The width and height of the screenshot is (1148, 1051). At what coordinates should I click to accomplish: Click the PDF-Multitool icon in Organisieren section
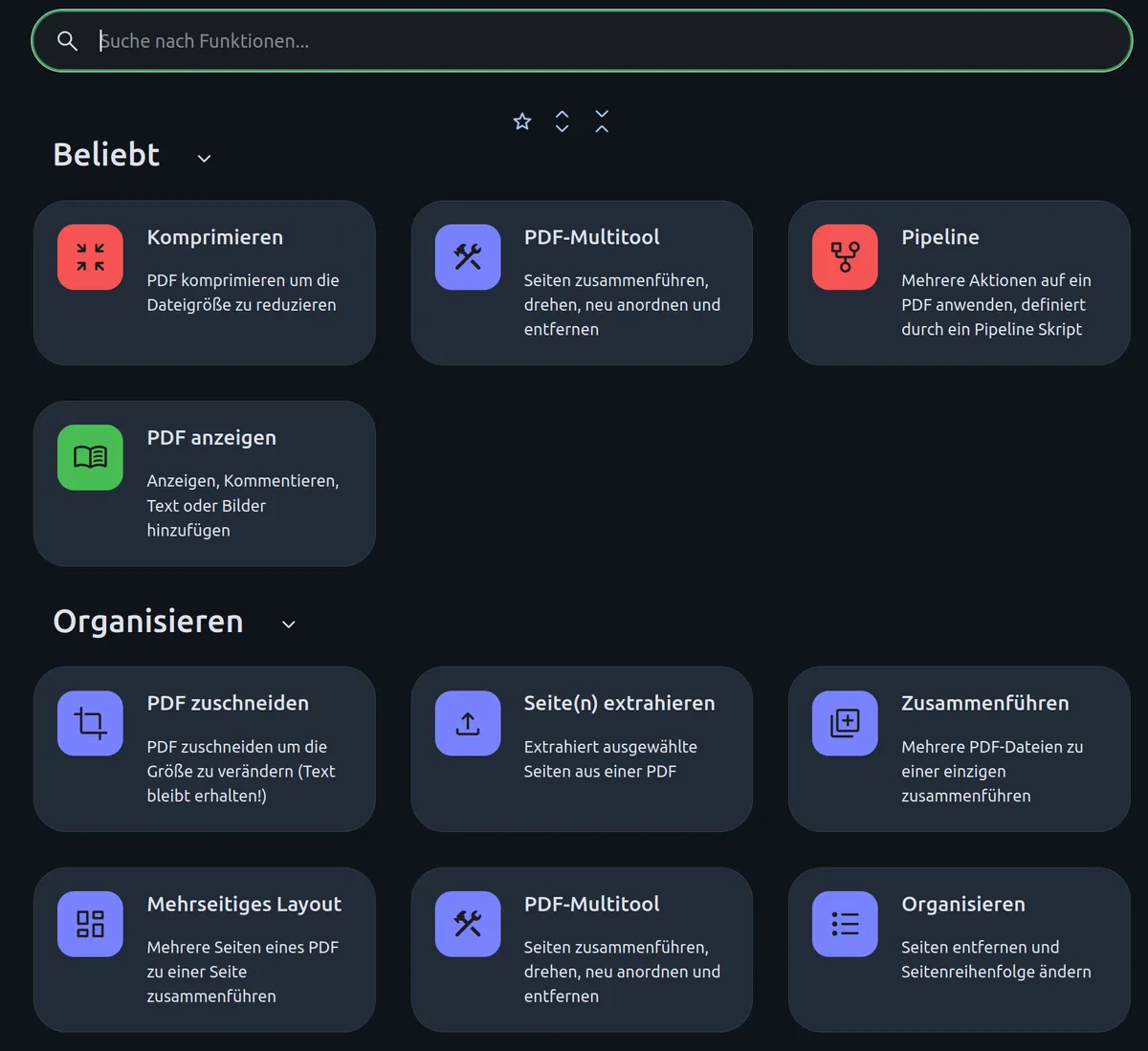point(468,924)
